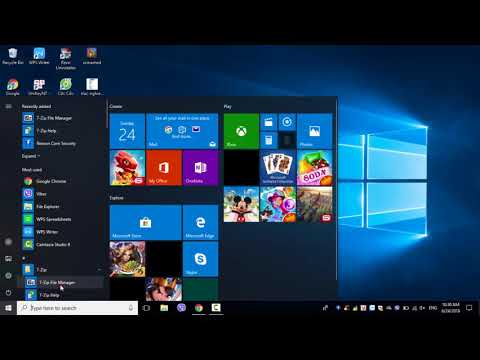480x360 pixels.
Task: Launch the Mickey Mouse Disney game tile
Action: click(241, 204)
